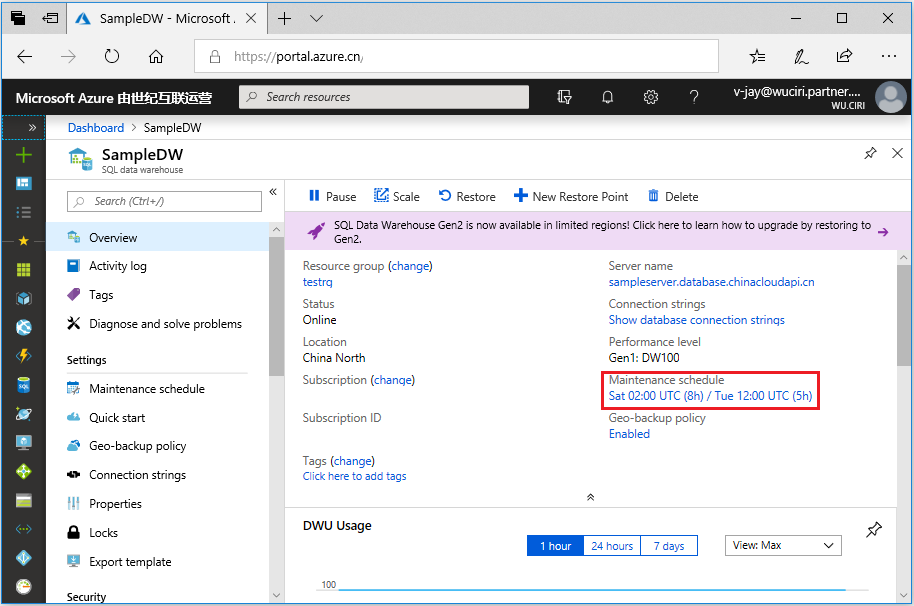
Task: Click Show database connection strings link
Action: [697, 320]
